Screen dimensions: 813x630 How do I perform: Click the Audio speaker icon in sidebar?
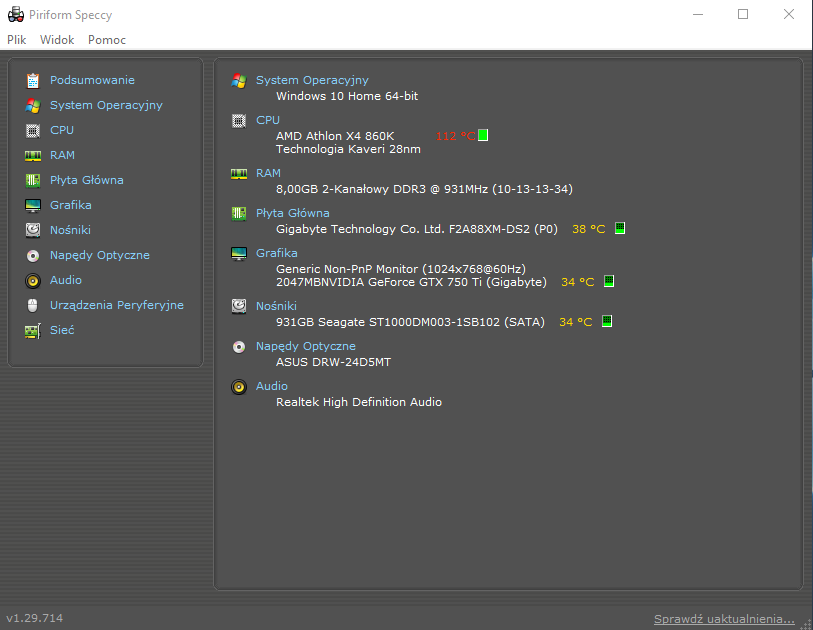tap(33, 280)
